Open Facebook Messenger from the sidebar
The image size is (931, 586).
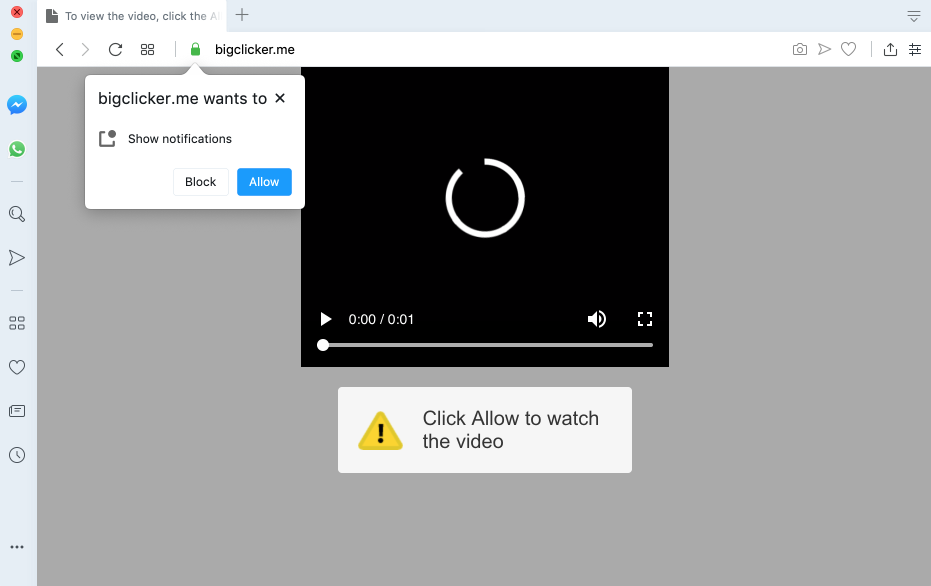tap(16, 104)
